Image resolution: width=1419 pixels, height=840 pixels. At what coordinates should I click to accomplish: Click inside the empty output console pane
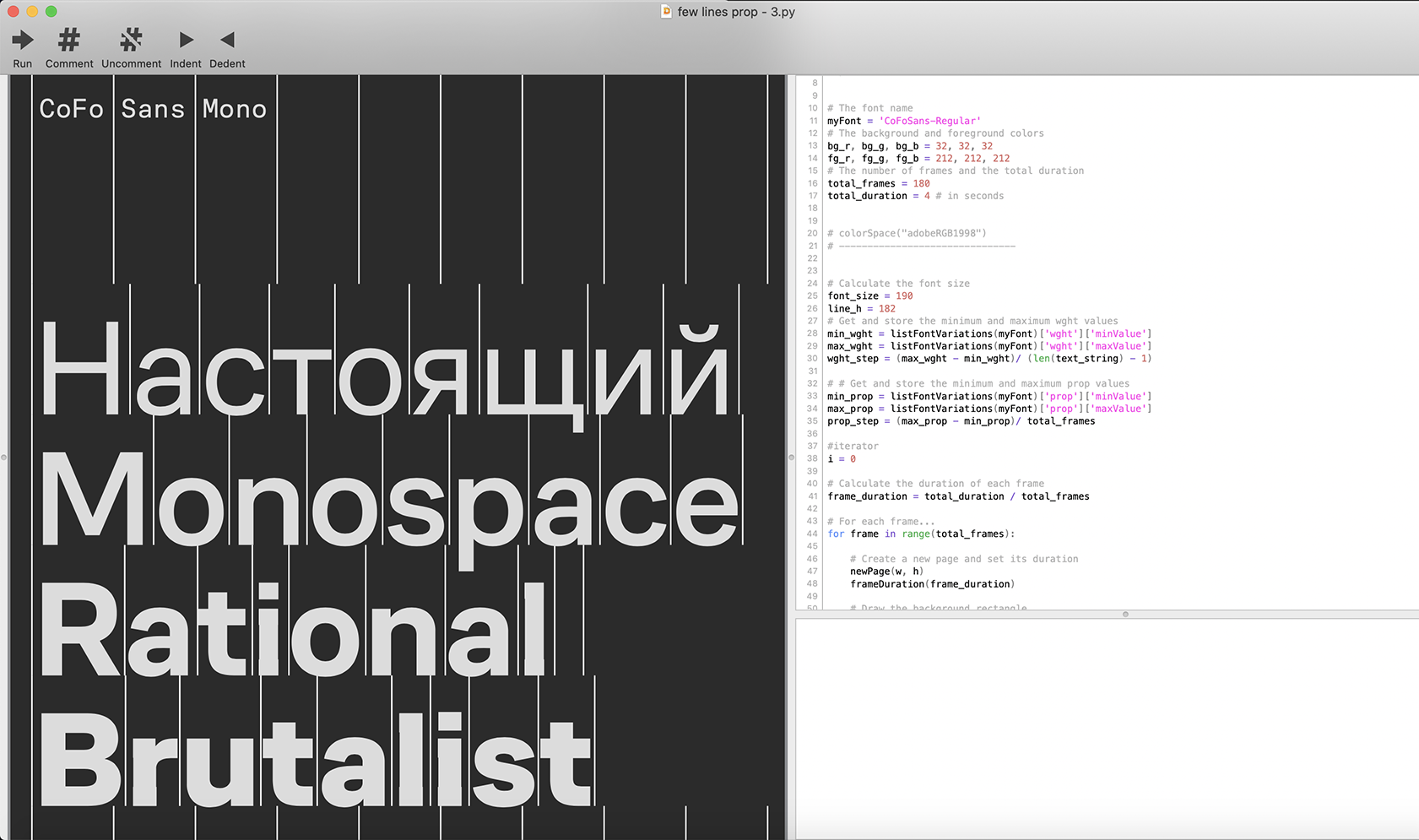pyautogui.click(x=1108, y=729)
